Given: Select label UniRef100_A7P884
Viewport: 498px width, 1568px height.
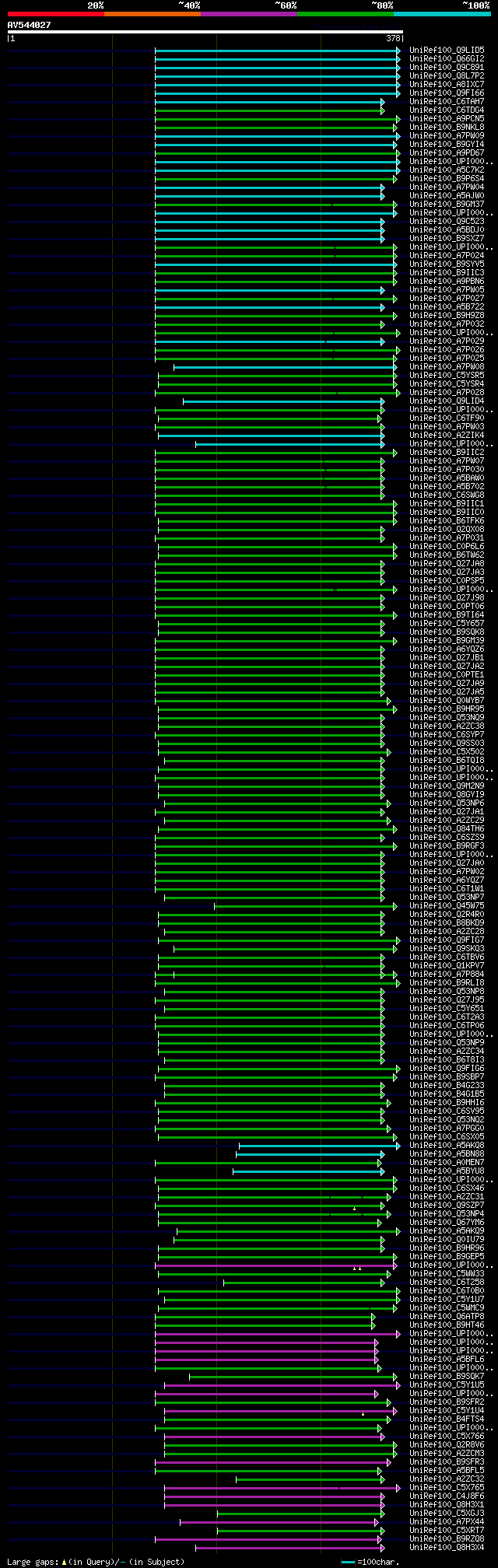Looking at the screenshot, I should point(447,975).
